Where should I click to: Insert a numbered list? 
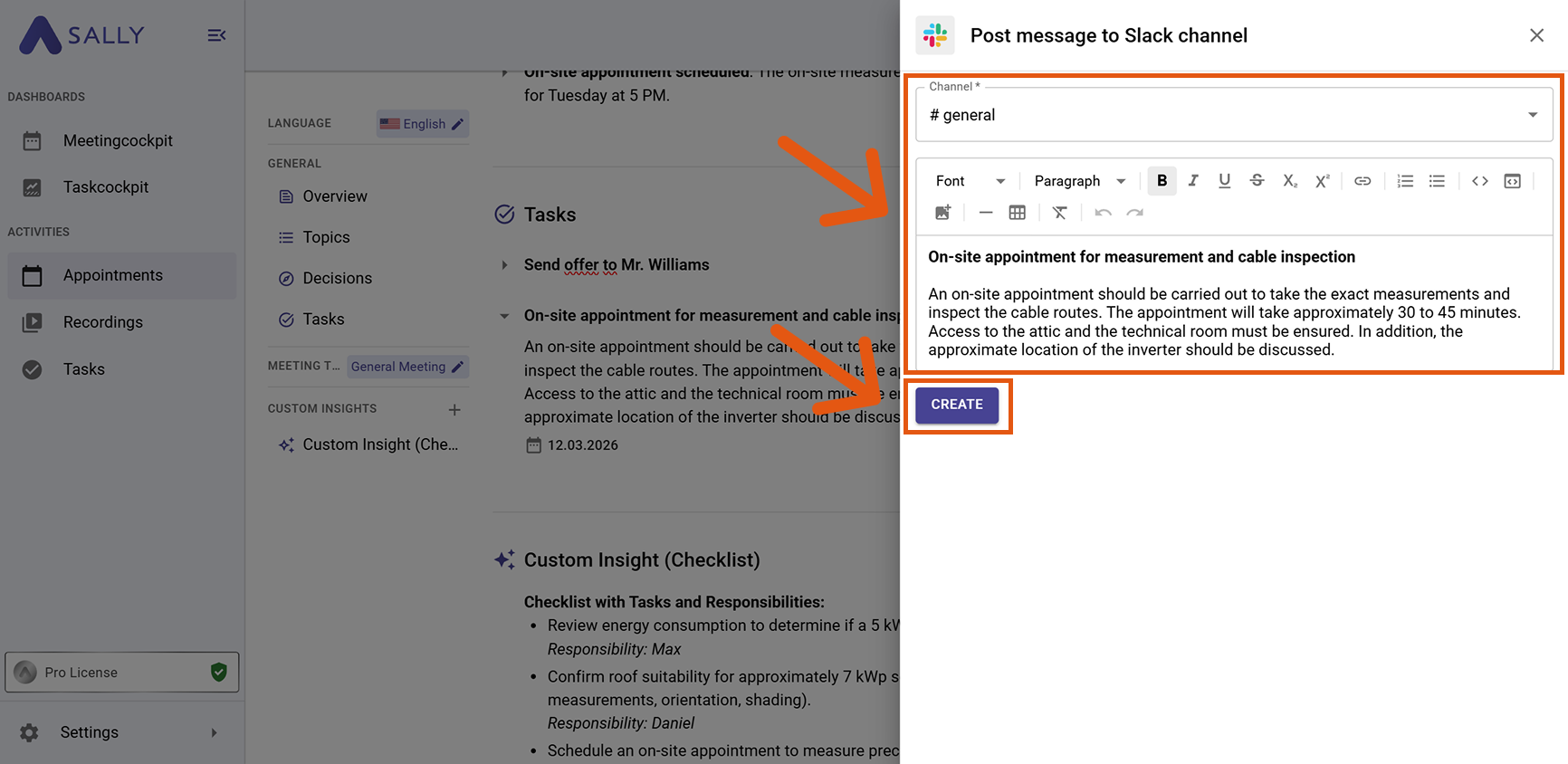[x=1405, y=181]
